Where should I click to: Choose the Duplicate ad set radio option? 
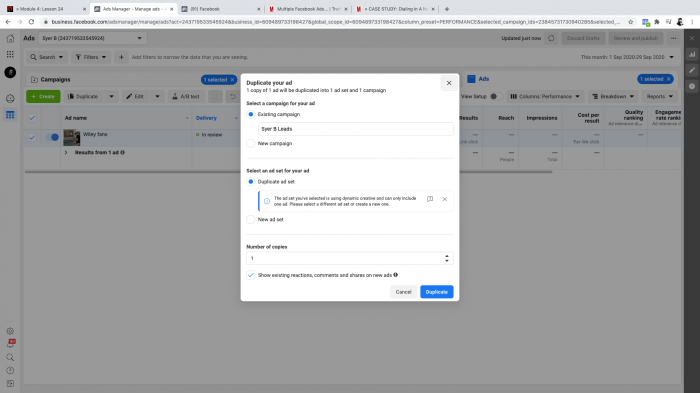click(x=250, y=182)
